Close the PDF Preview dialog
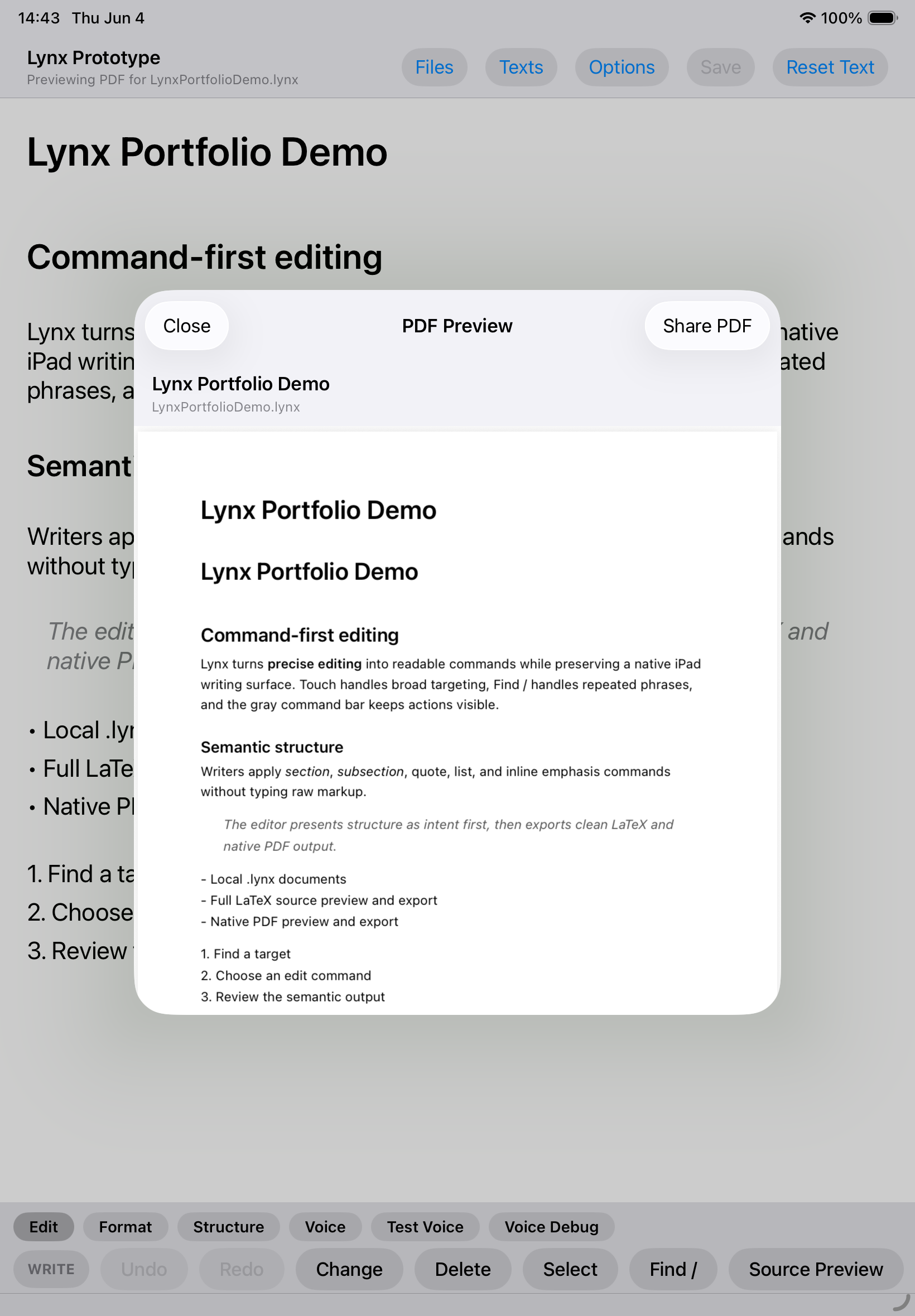 point(187,326)
